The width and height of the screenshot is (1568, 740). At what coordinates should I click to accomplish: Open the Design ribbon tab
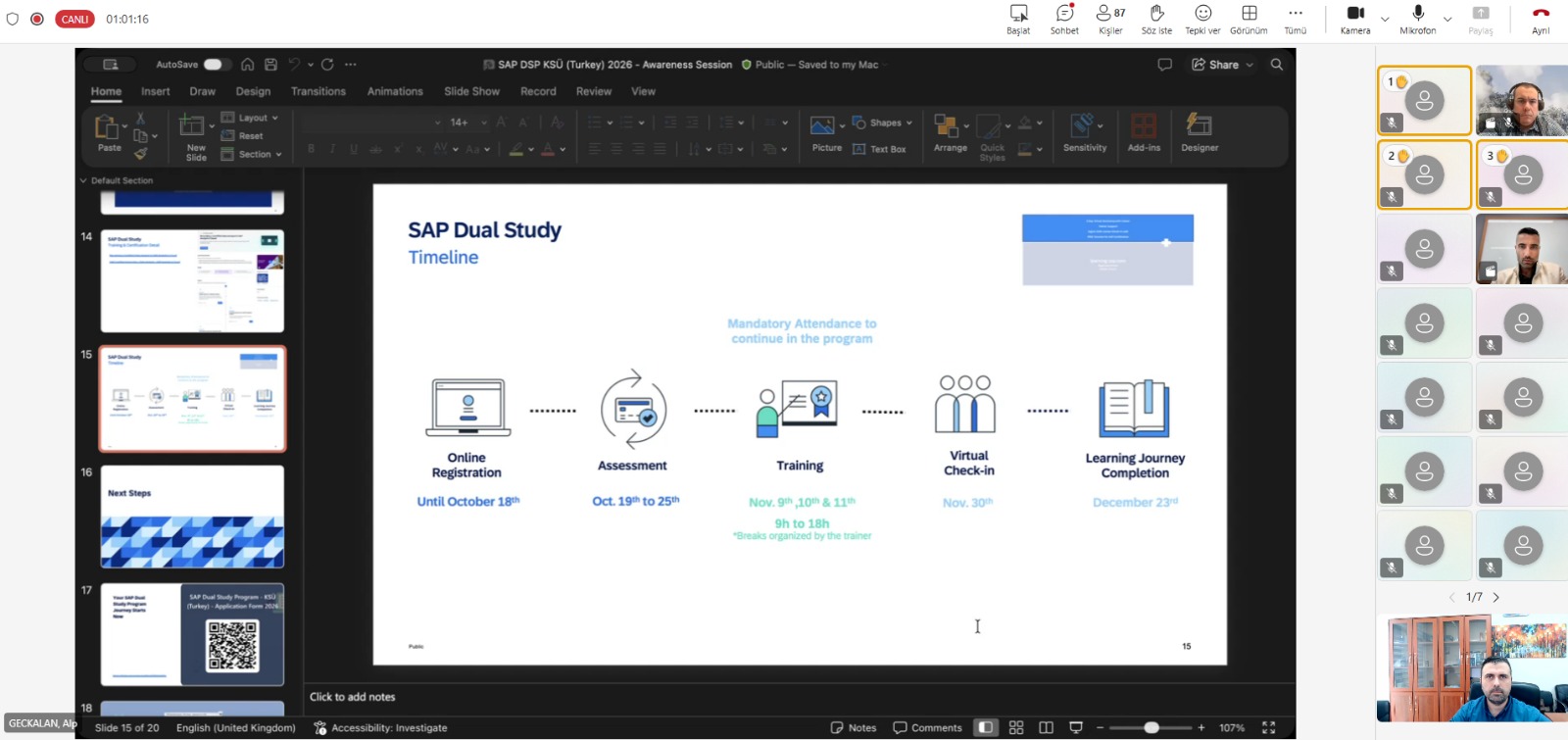pos(253,91)
